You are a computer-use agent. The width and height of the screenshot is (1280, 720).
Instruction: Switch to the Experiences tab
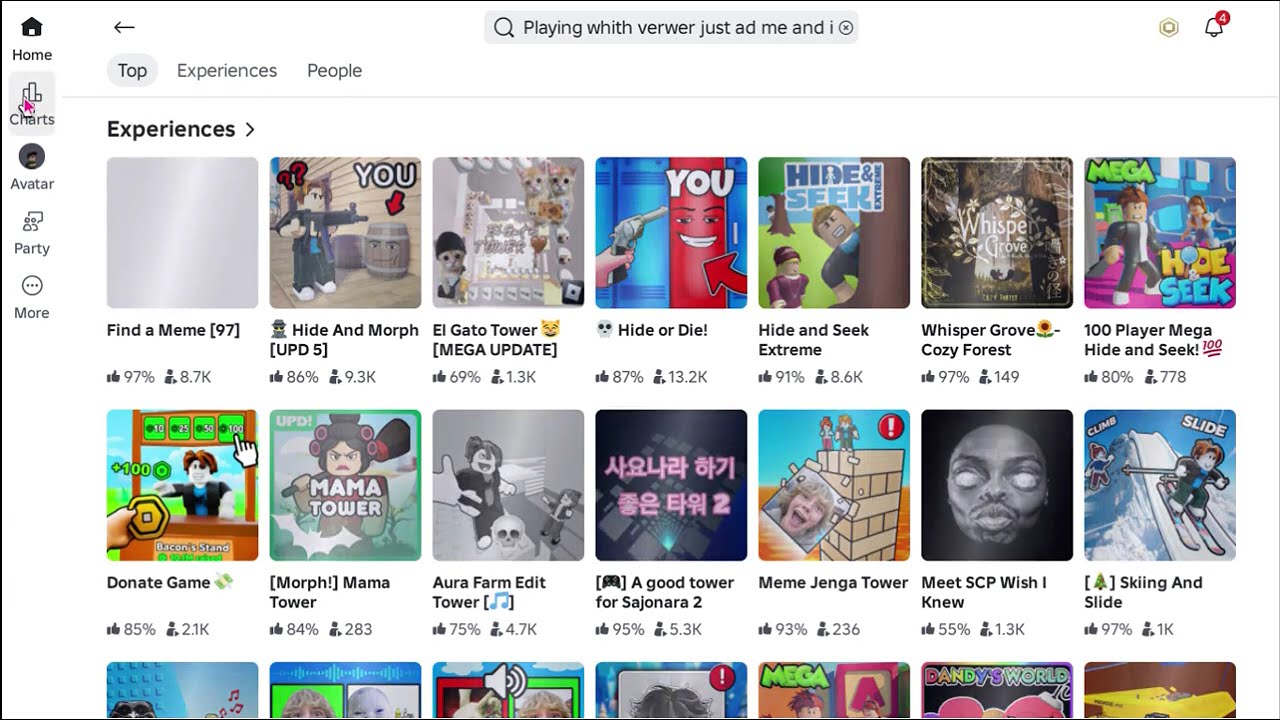coord(227,71)
